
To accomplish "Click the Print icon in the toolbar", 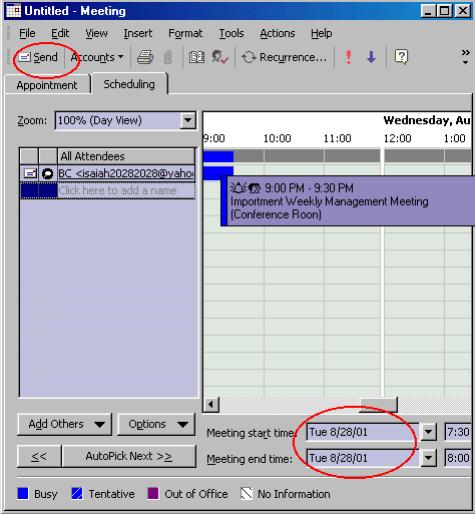I will tap(145, 57).
